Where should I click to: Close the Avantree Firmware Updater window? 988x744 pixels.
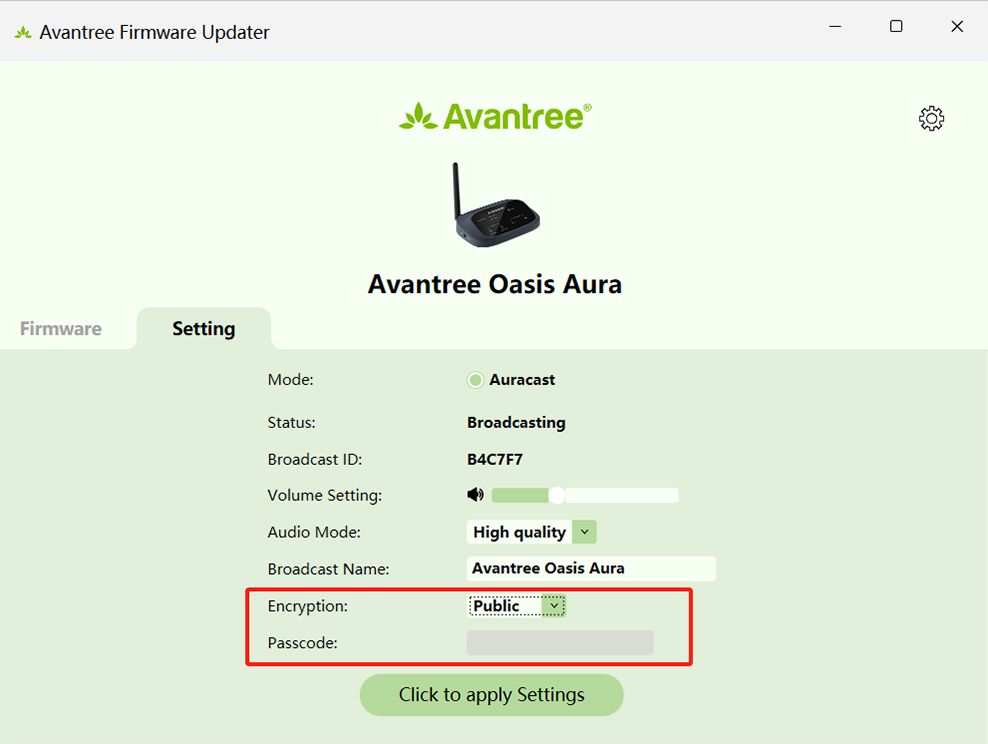(x=957, y=27)
